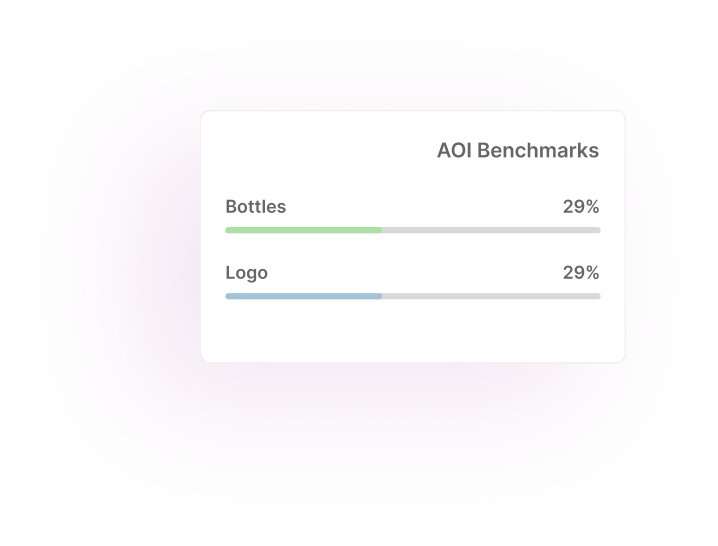The width and height of the screenshot is (718, 546).
Task: Click the word Benchmarks in the title
Action: (538, 151)
